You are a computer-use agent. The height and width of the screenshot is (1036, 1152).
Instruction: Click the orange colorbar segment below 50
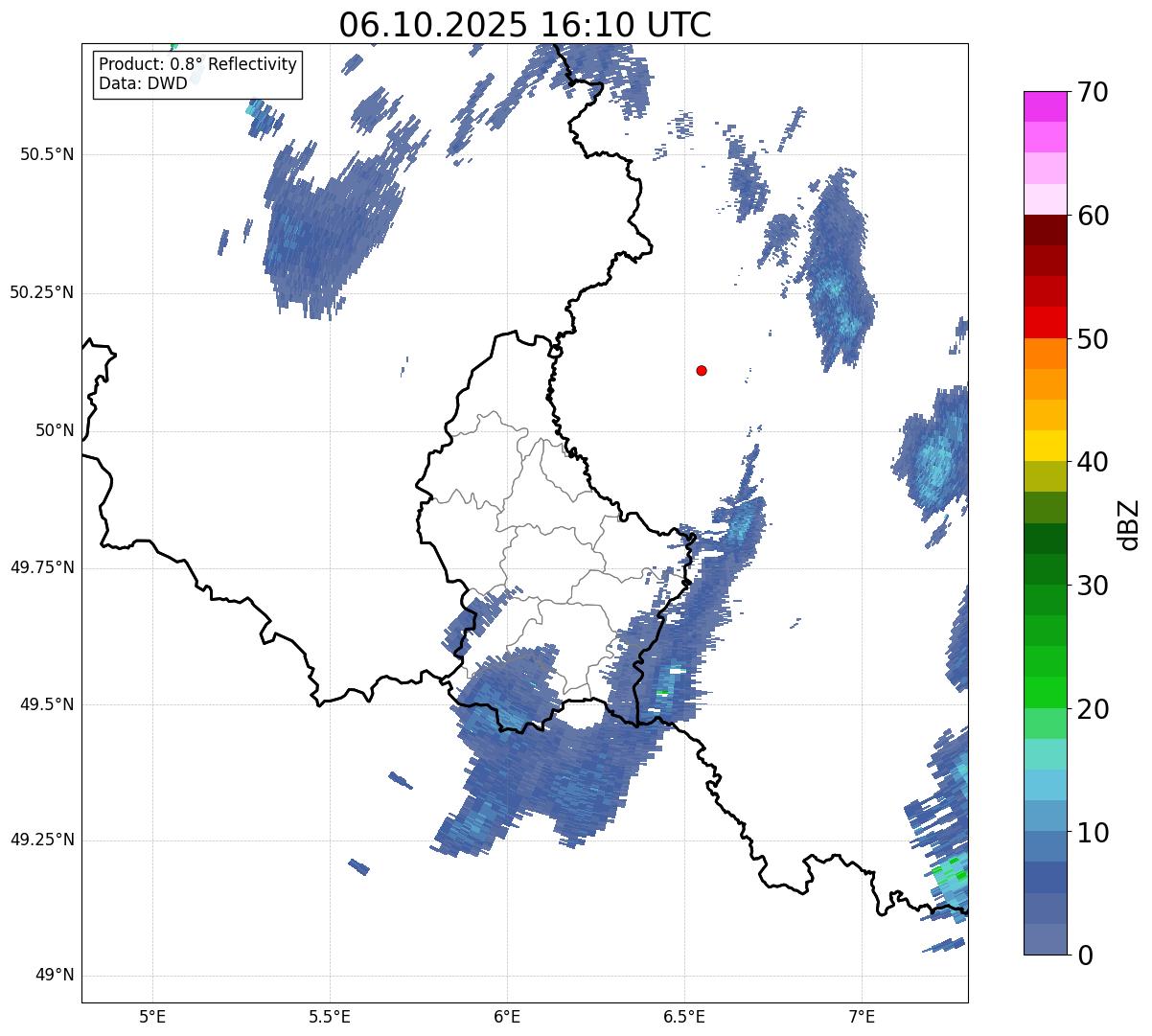tap(1046, 353)
